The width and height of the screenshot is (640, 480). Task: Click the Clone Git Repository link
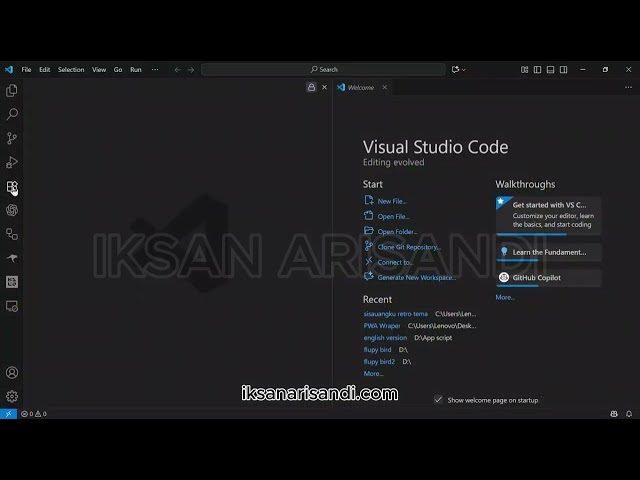click(x=408, y=247)
